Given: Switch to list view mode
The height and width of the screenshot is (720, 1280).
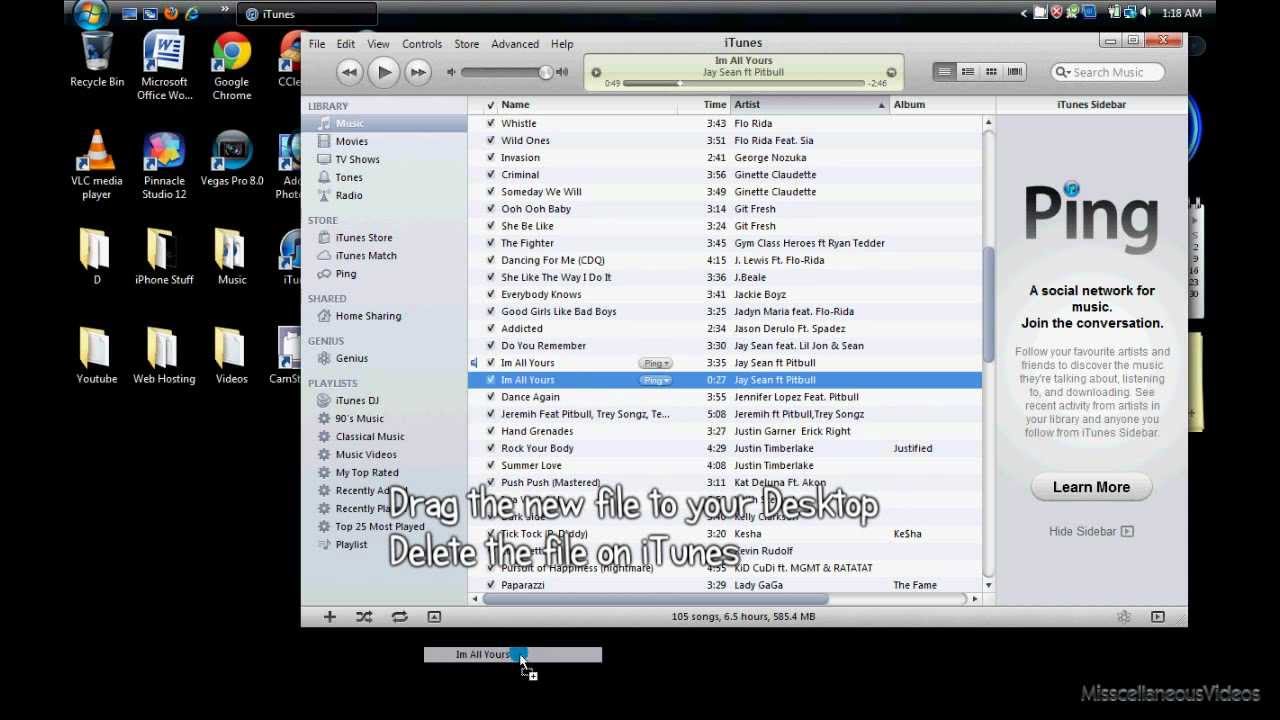Looking at the screenshot, I should click(944, 72).
